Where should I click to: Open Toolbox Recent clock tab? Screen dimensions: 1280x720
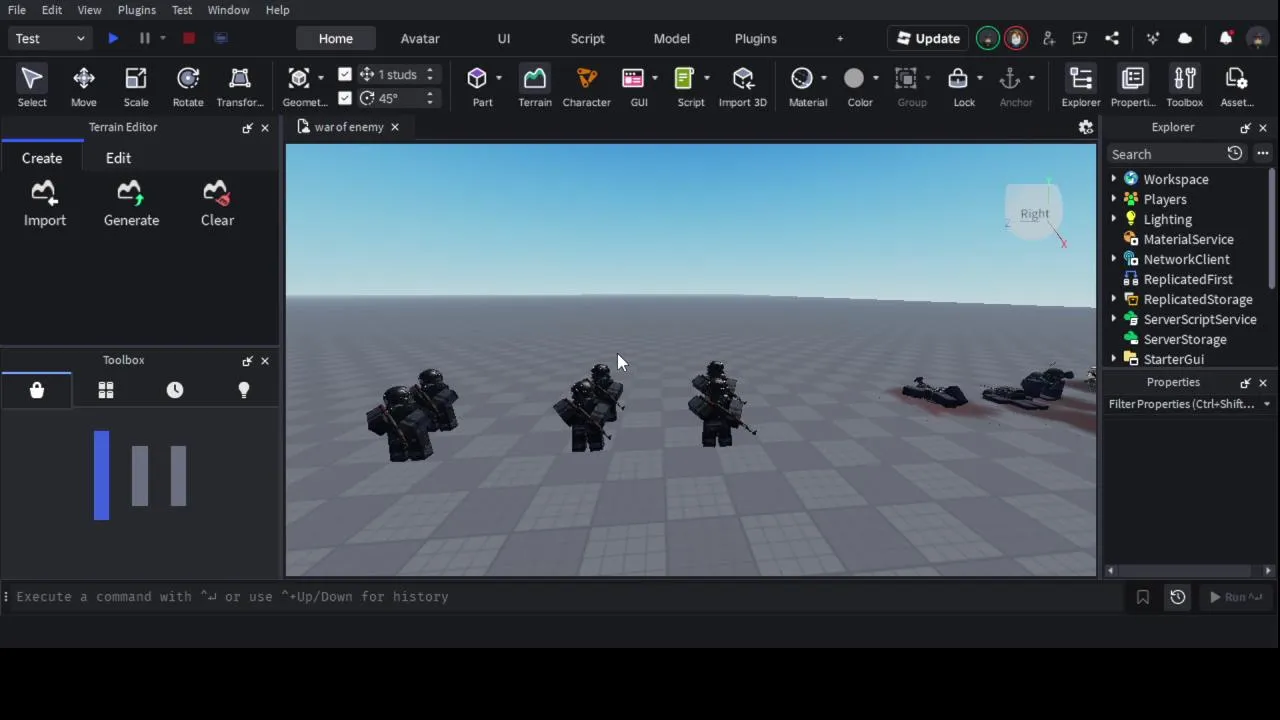click(x=175, y=390)
